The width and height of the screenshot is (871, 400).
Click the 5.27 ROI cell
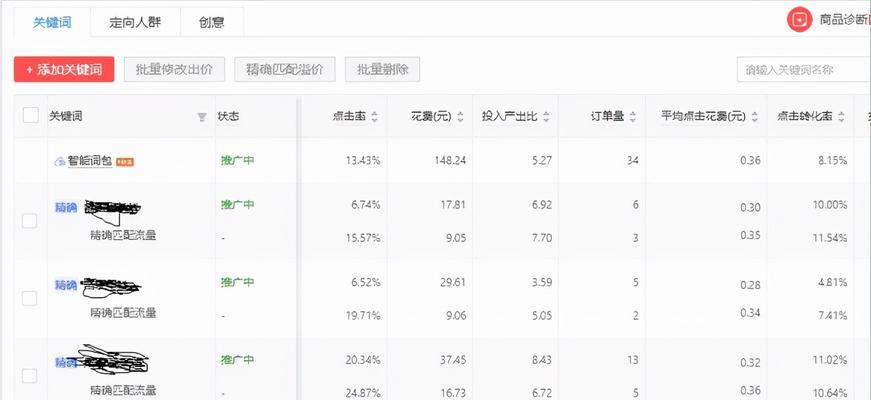(x=542, y=161)
